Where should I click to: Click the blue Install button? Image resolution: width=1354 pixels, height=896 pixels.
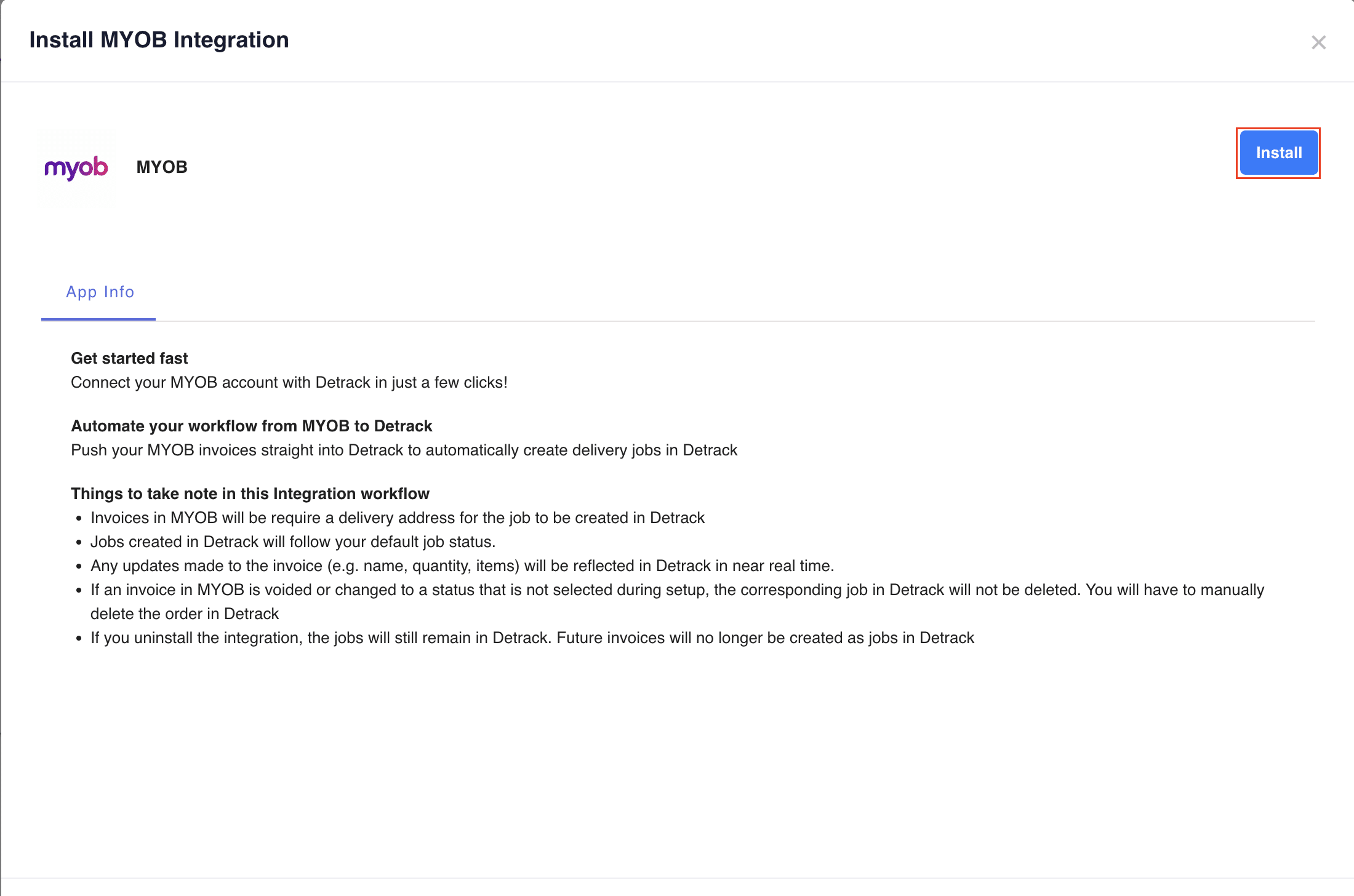point(1278,153)
